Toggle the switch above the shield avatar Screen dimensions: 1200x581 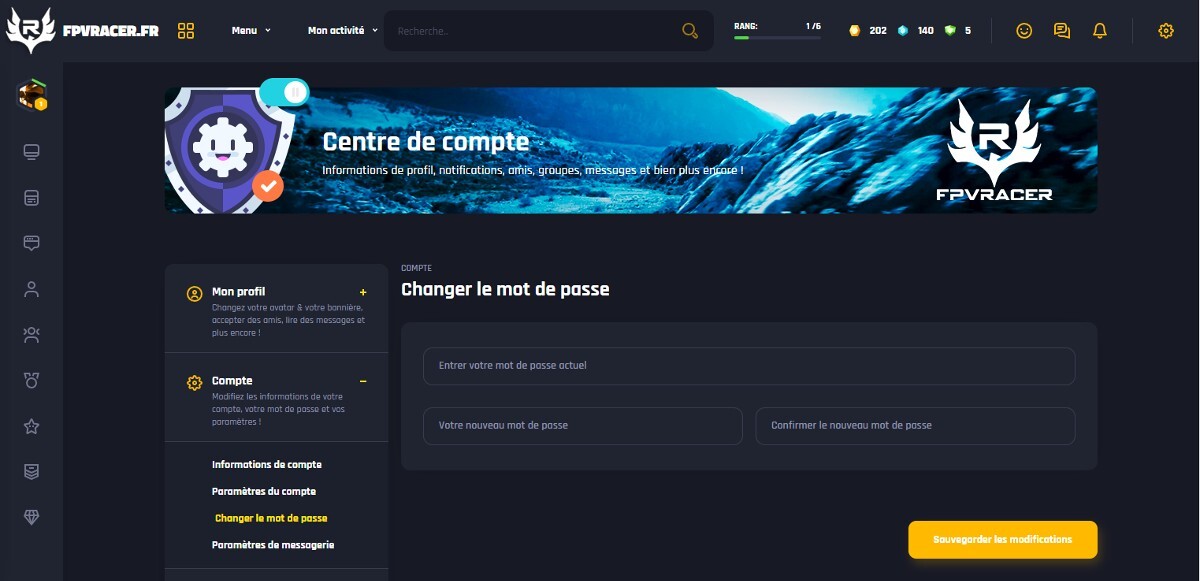pyautogui.click(x=285, y=93)
